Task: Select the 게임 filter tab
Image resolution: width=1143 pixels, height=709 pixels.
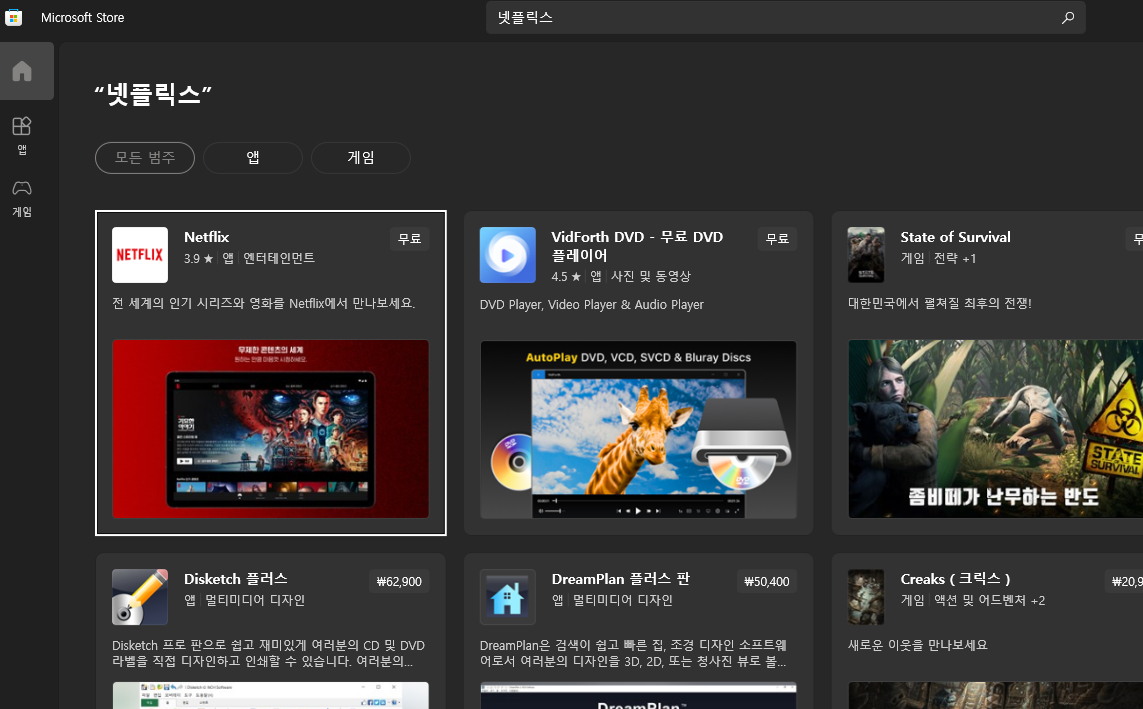Action: click(x=361, y=157)
